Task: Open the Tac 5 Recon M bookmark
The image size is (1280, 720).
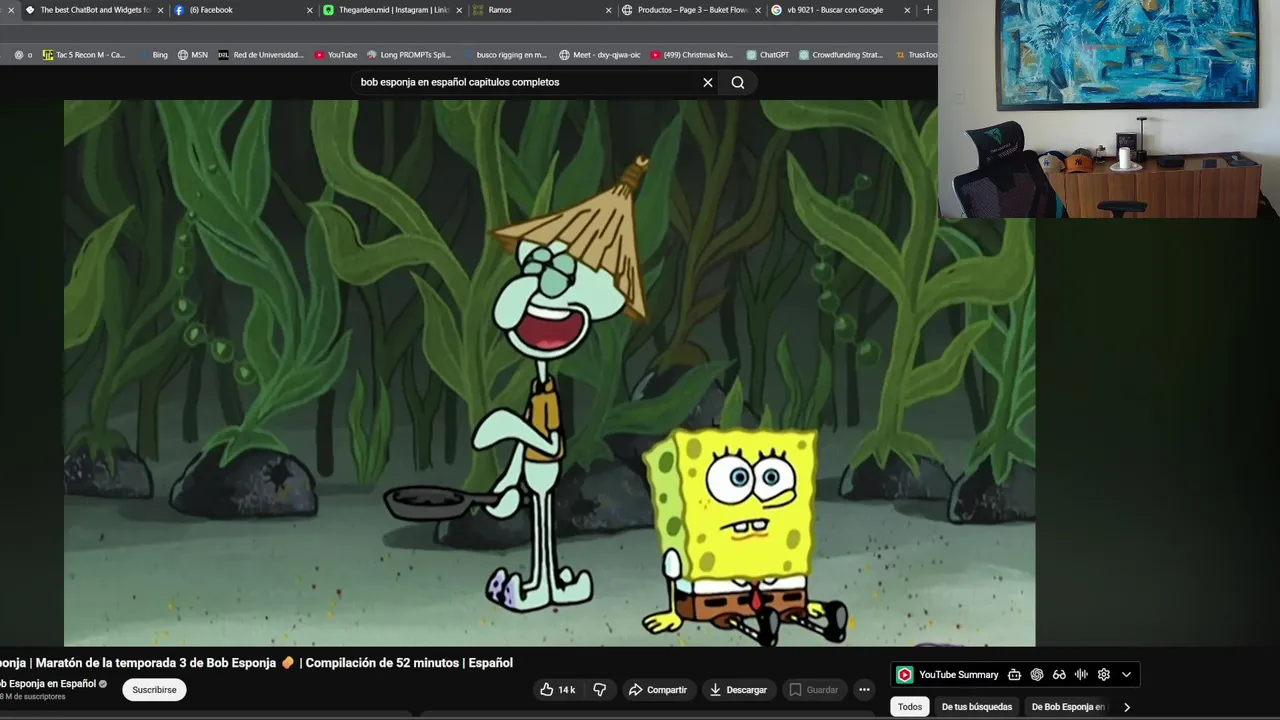Action: click(x=84, y=55)
